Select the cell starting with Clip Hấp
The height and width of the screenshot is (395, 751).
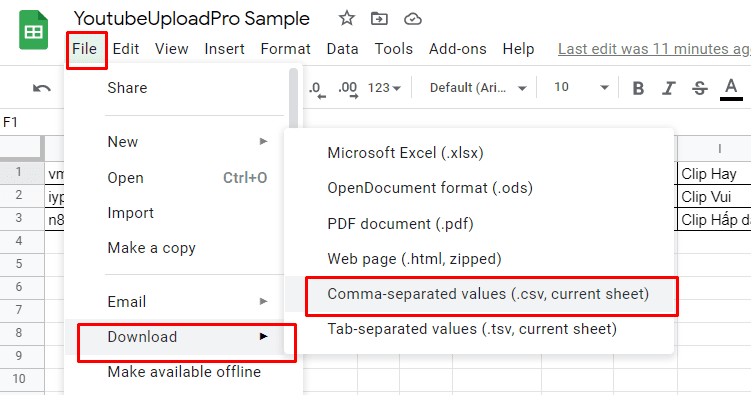pyautogui.click(x=714, y=220)
